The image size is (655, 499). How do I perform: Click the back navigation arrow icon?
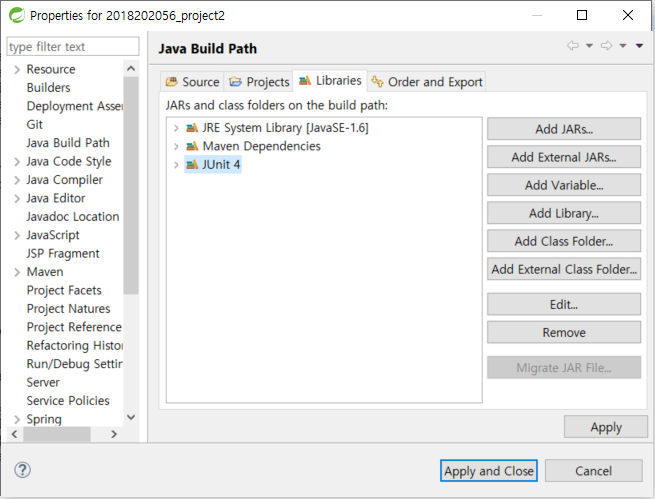[x=573, y=46]
